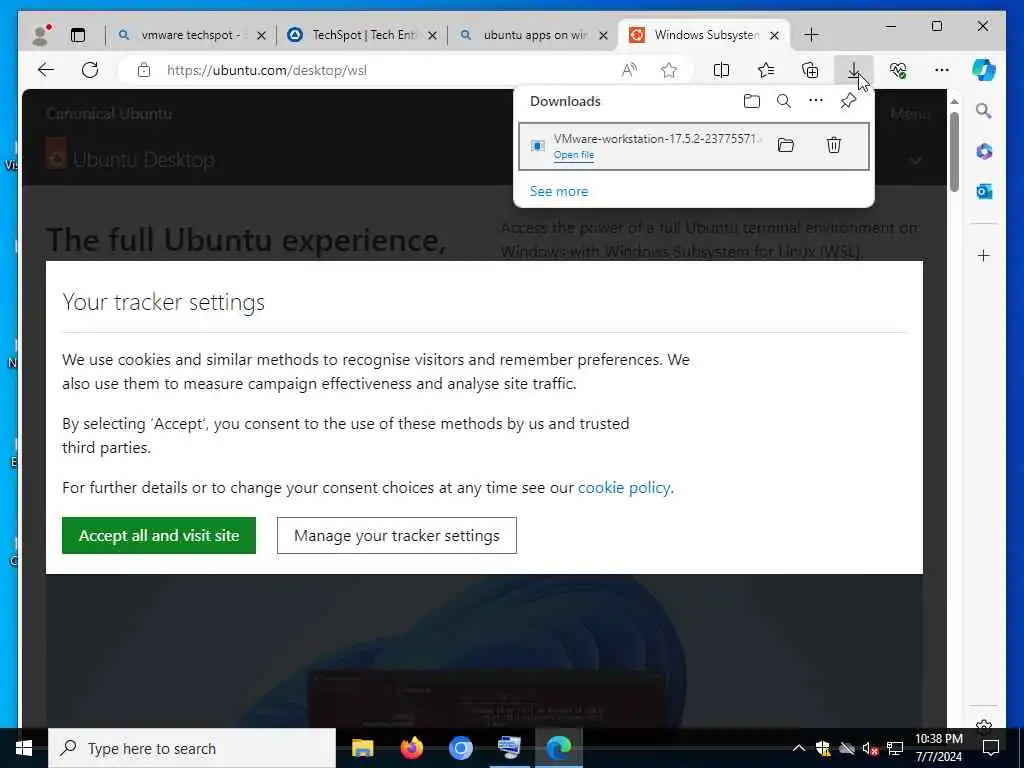The width and height of the screenshot is (1024, 768).
Task: Click the Windows Start button
Action: [24, 748]
